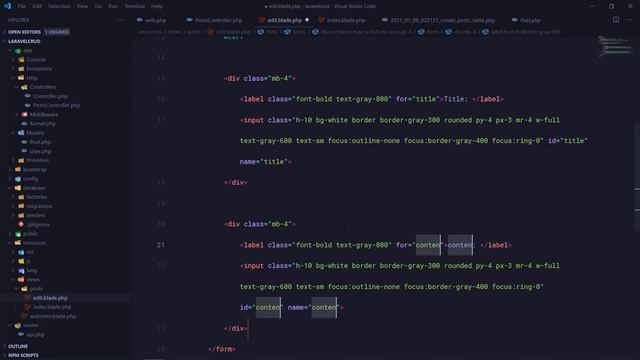Expand the migrations folder
This screenshot has height=360, width=640.
pos(39,206)
